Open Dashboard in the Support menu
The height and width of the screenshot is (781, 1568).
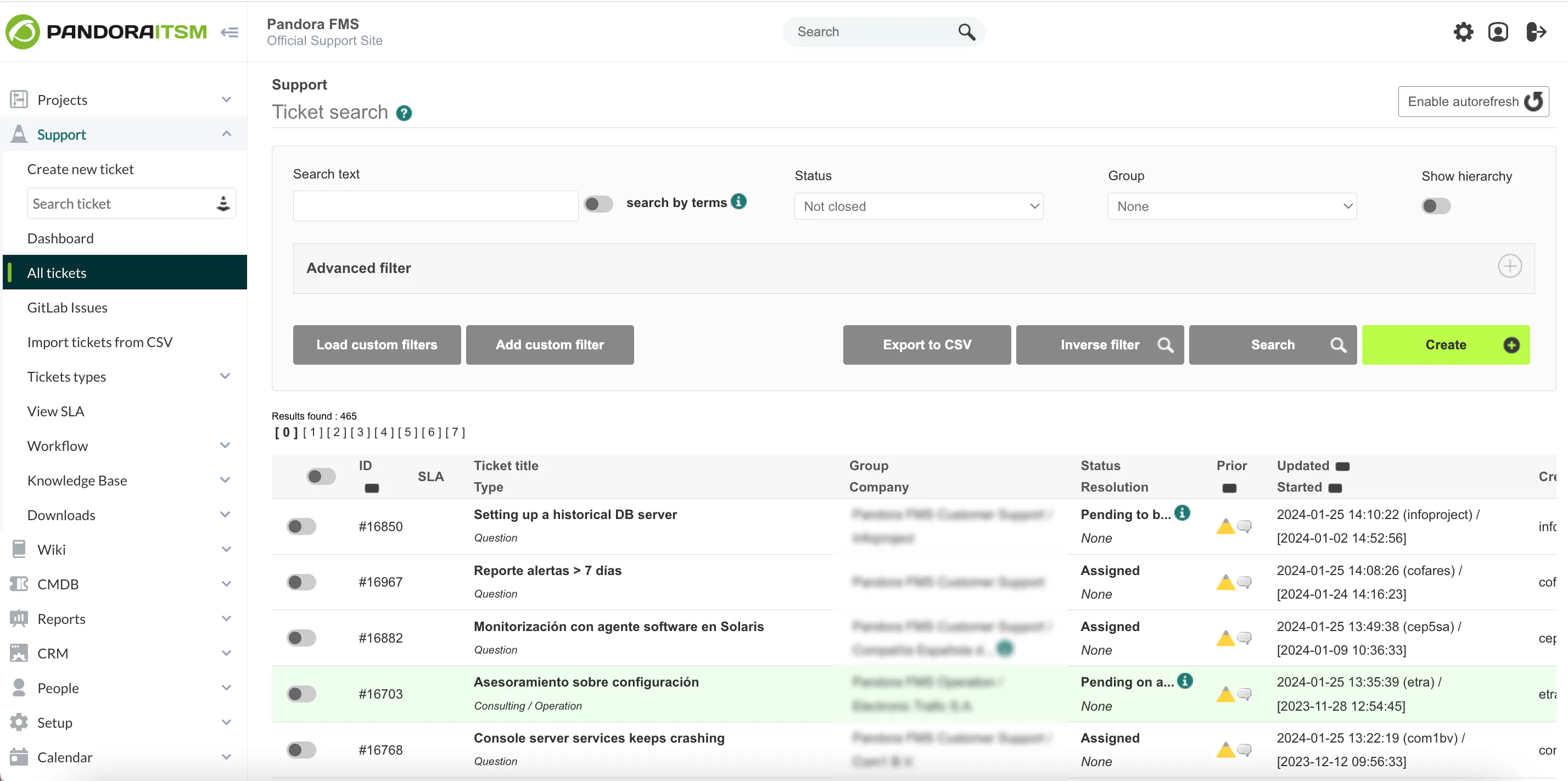[x=60, y=238]
